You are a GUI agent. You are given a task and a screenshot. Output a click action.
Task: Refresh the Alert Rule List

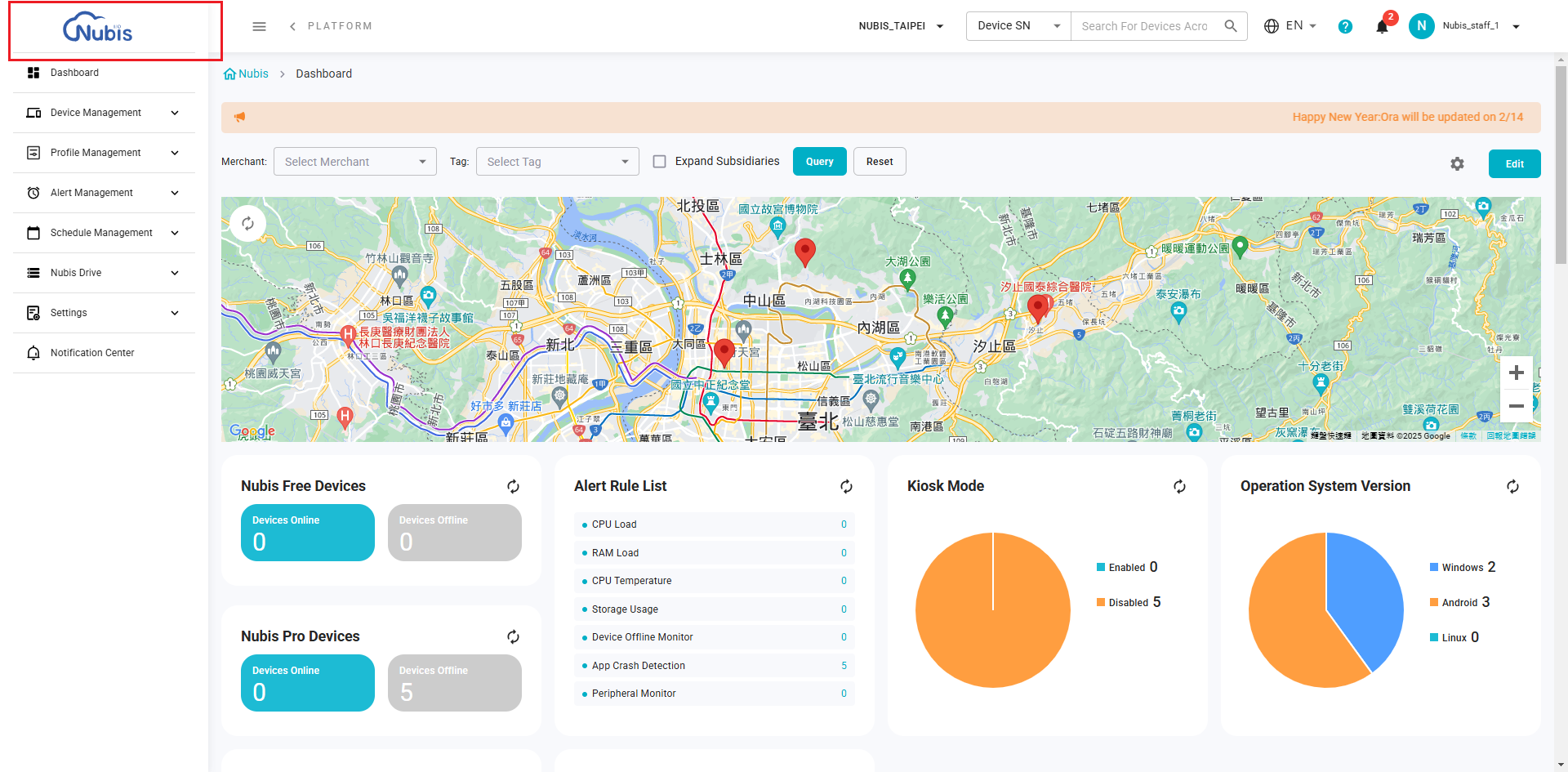click(x=846, y=486)
